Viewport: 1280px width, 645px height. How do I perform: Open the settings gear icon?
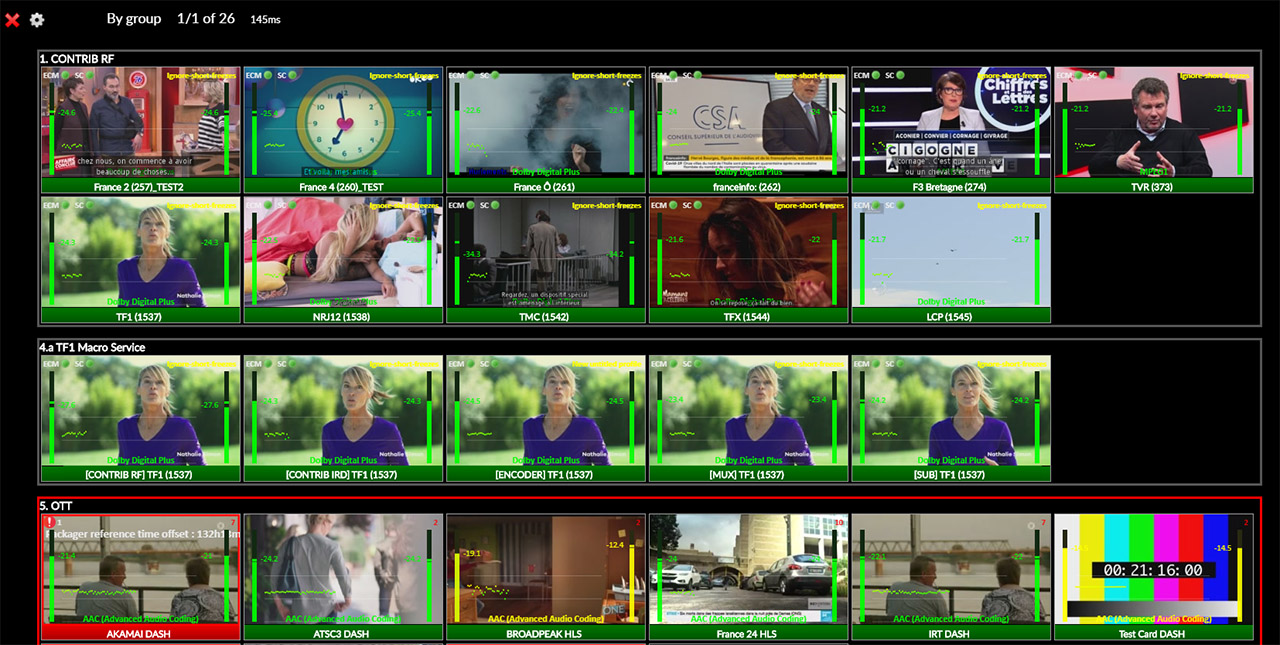37,20
